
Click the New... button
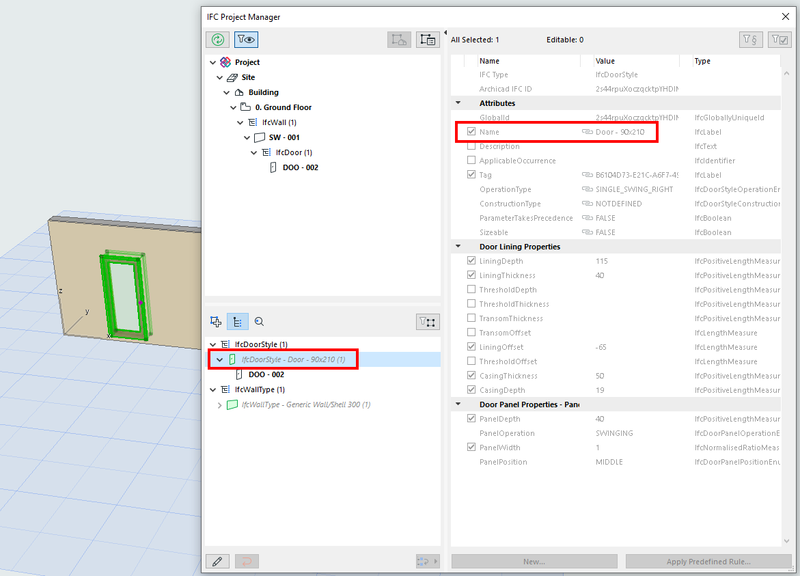pyautogui.click(x=534, y=561)
